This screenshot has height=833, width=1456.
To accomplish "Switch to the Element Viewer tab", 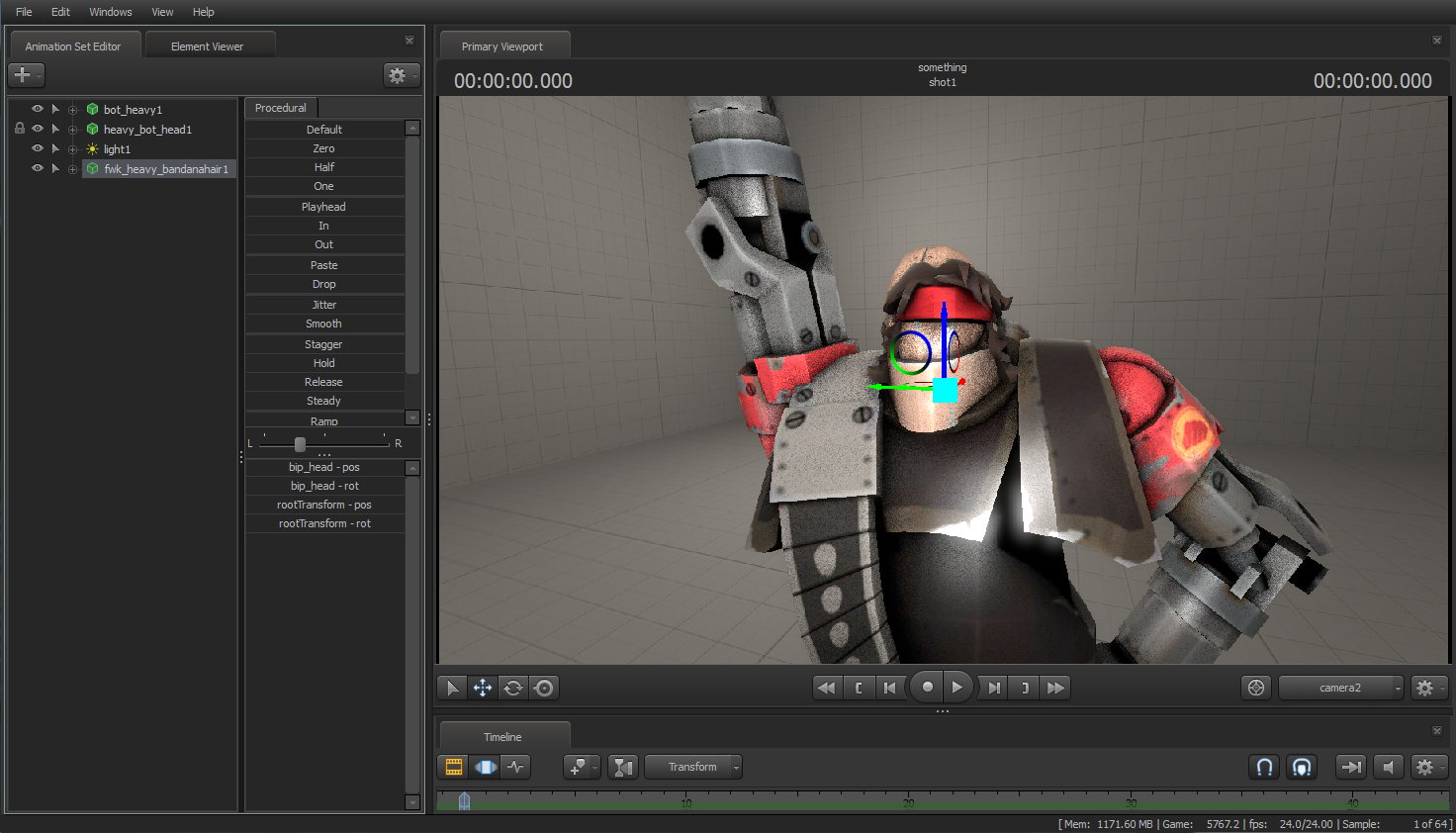I will [x=208, y=46].
